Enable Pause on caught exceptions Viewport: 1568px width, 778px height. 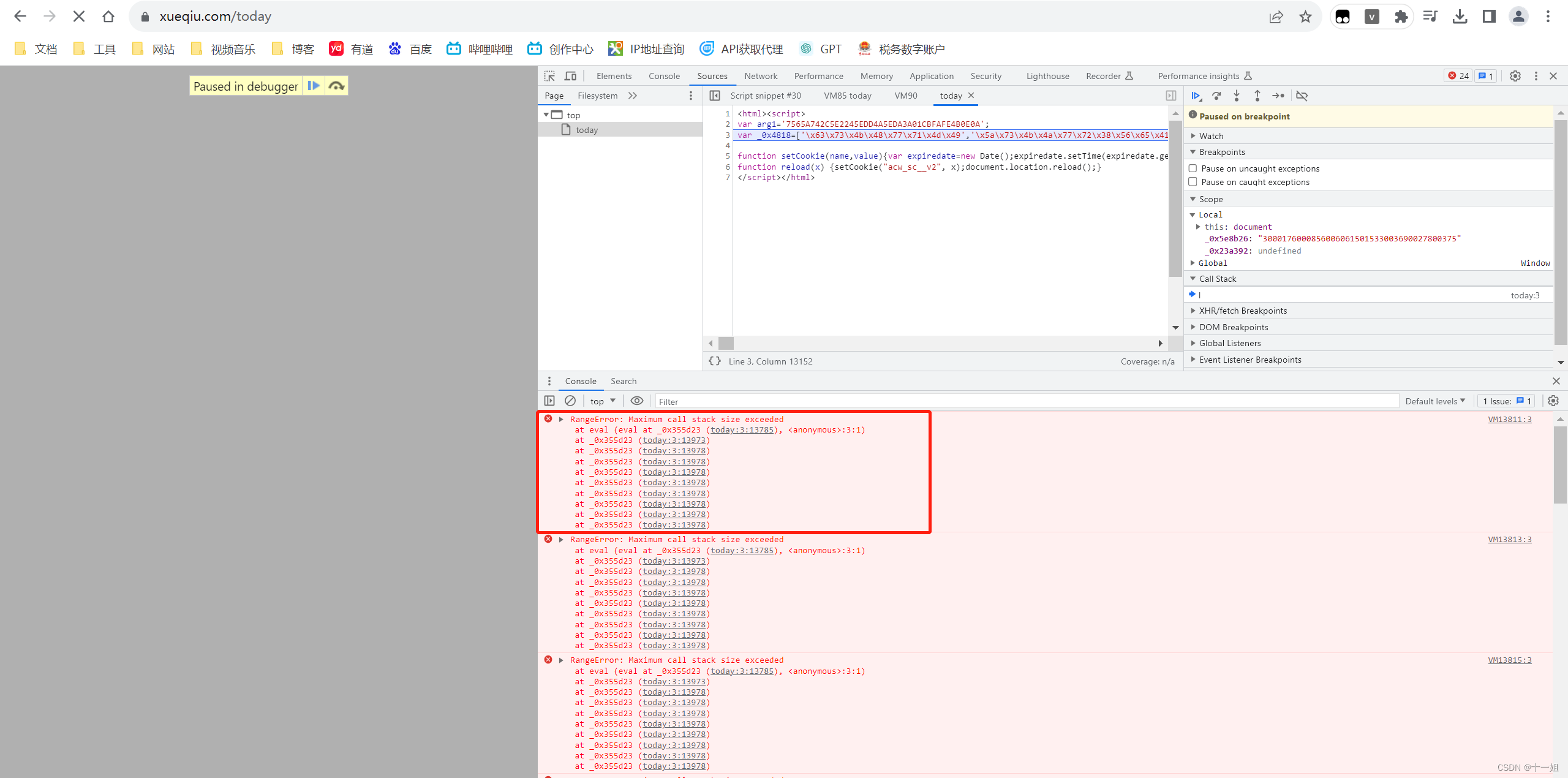[x=1193, y=182]
